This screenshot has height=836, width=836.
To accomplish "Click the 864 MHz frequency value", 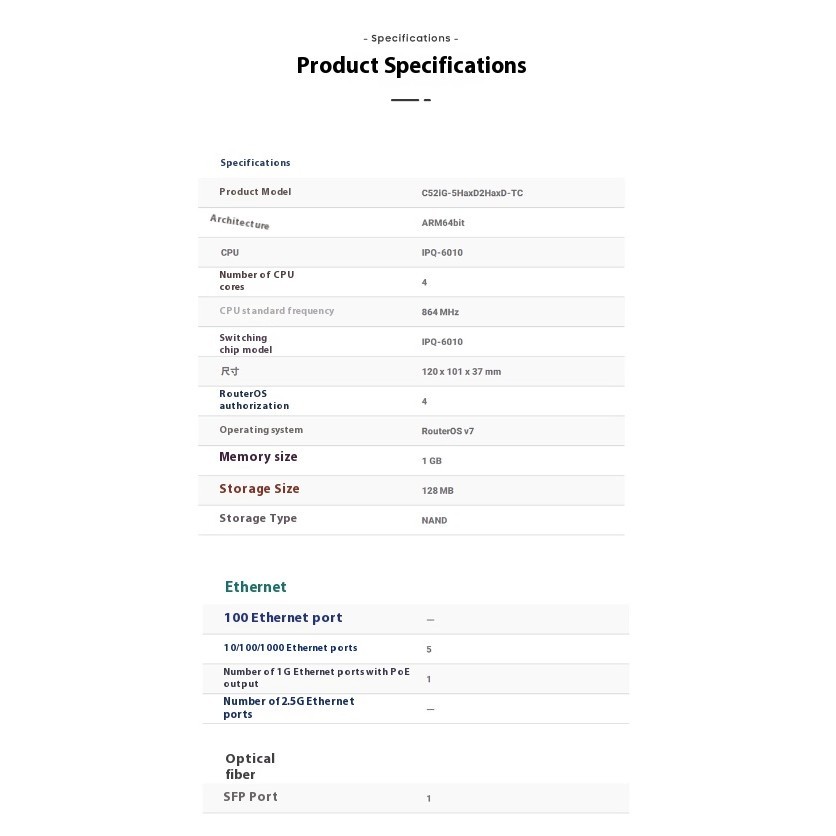I will [440, 312].
